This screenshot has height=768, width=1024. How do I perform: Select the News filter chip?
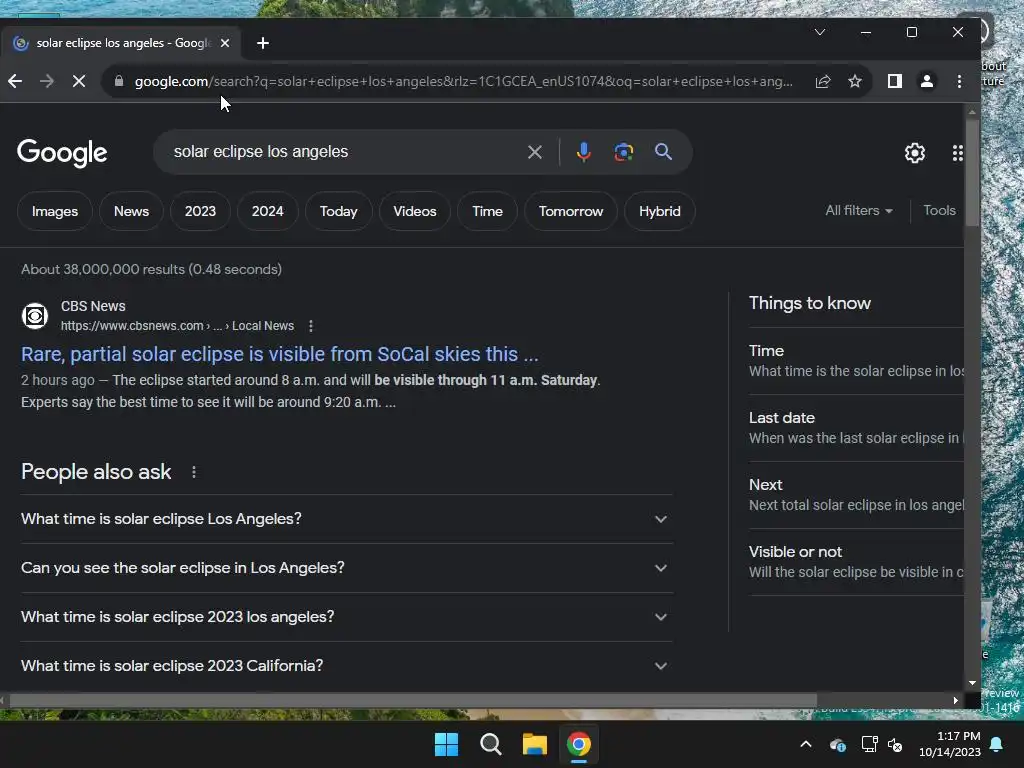pyautogui.click(x=131, y=212)
